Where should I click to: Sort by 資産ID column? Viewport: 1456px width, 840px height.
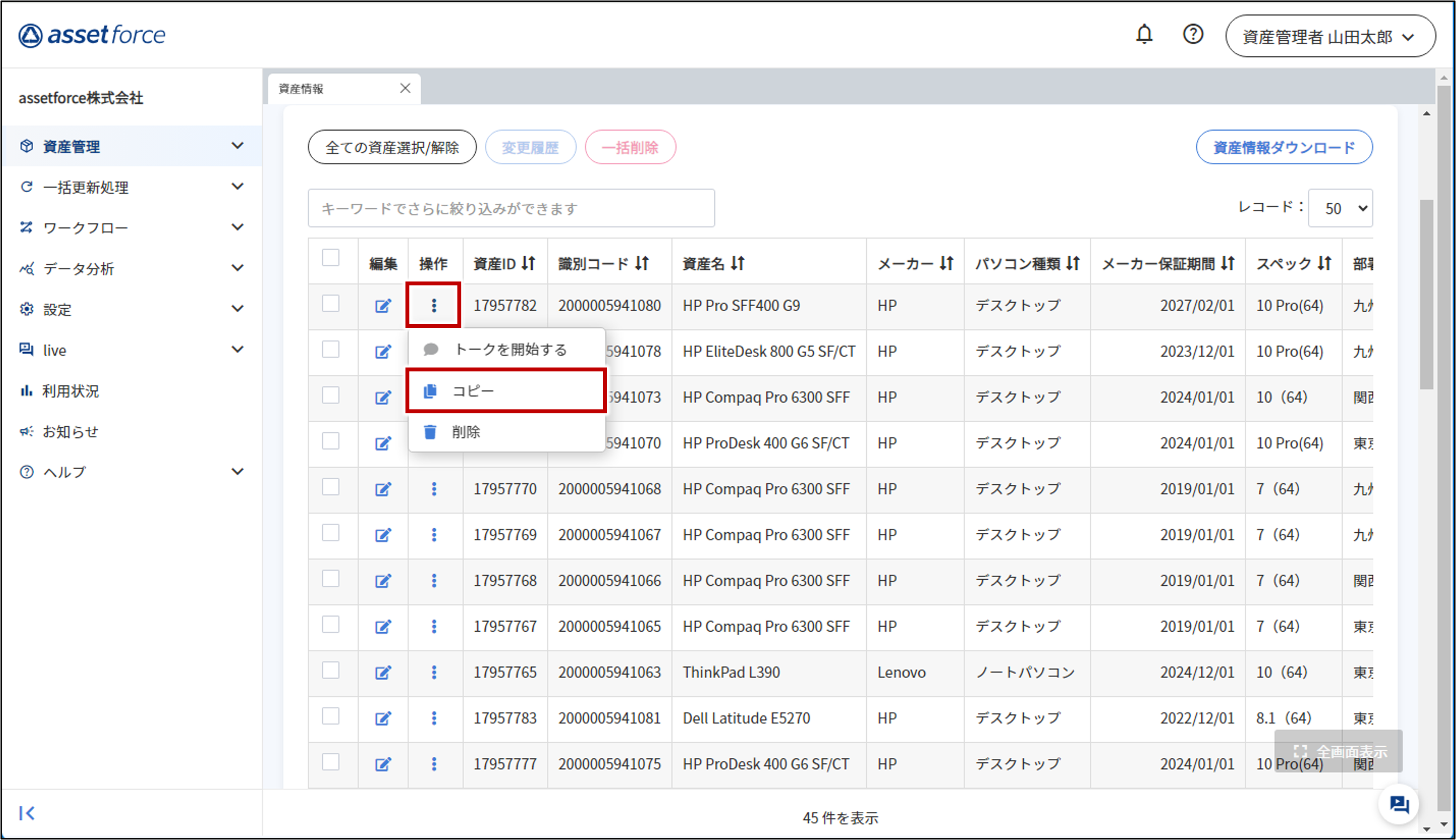click(528, 264)
